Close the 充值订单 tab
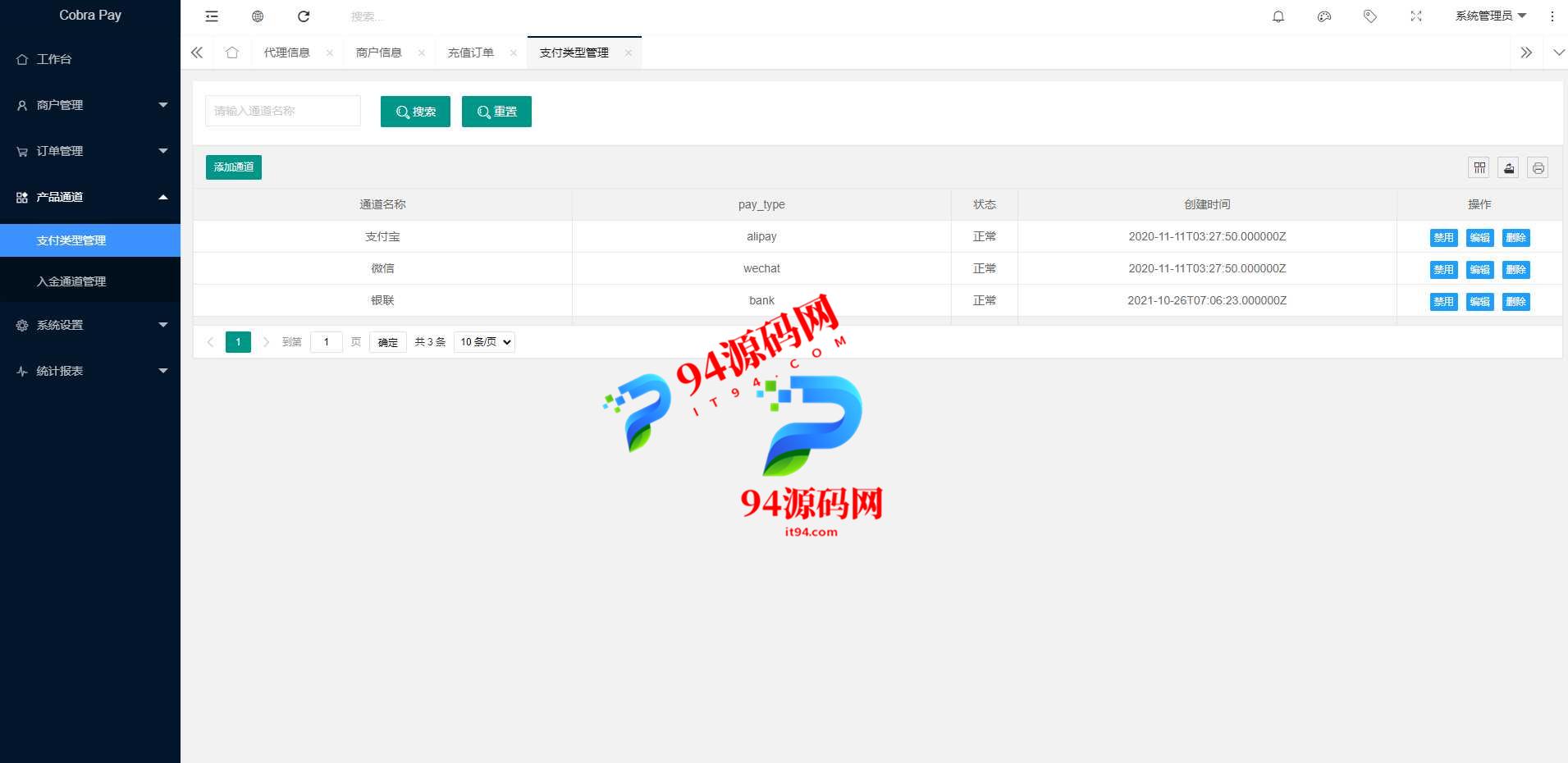Screen dimensions: 1568x763 click(x=514, y=53)
